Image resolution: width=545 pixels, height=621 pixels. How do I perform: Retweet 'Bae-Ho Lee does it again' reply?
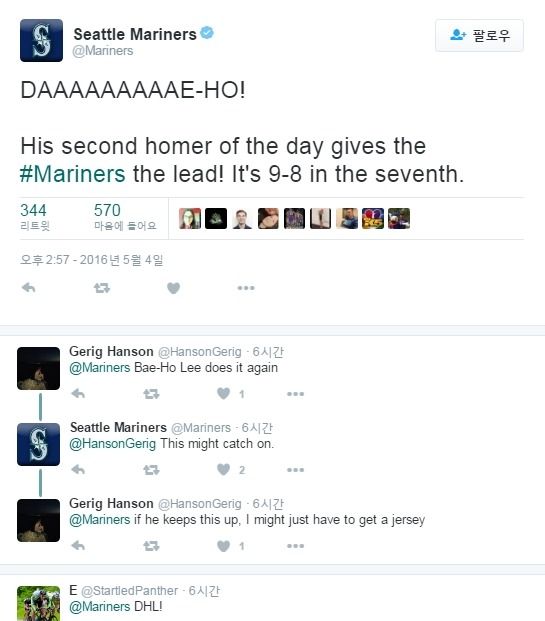click(x=151, y=394)
